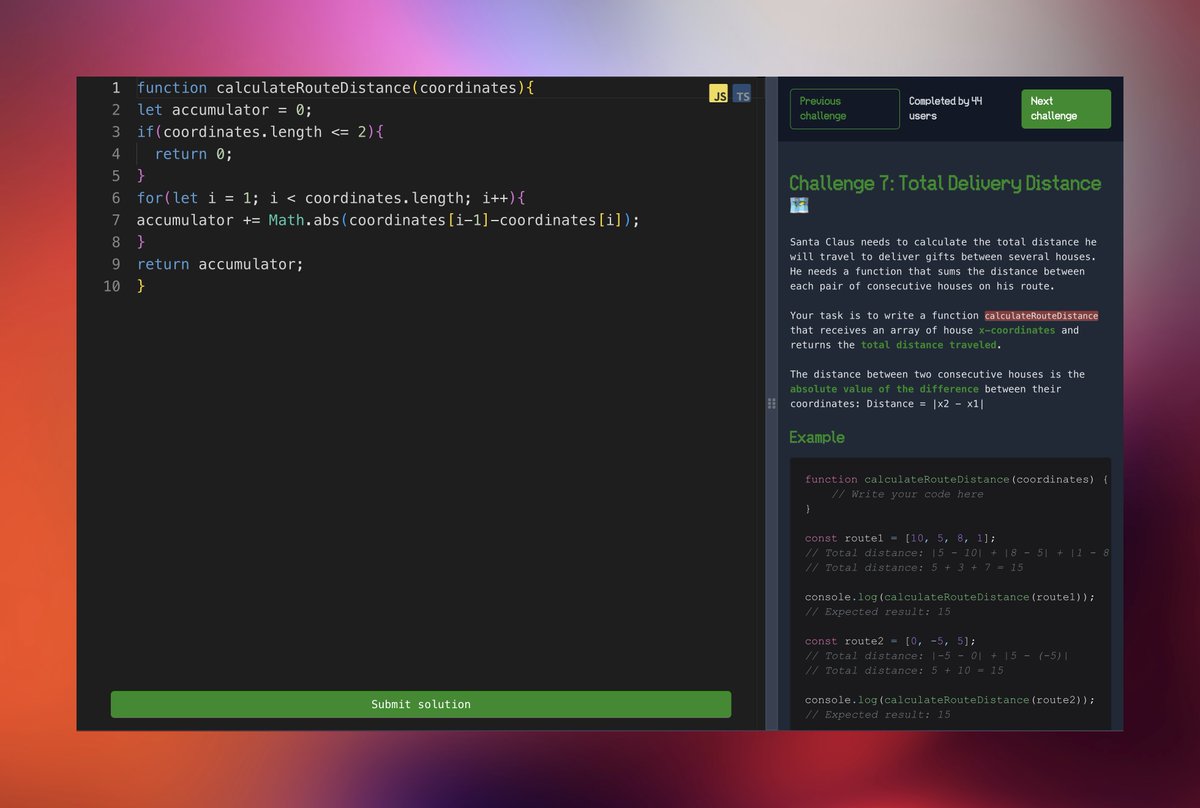Screen dimensions: 1200x808
Task: Click green 'total distance traveled' text
Action: [x=929, y=345]
